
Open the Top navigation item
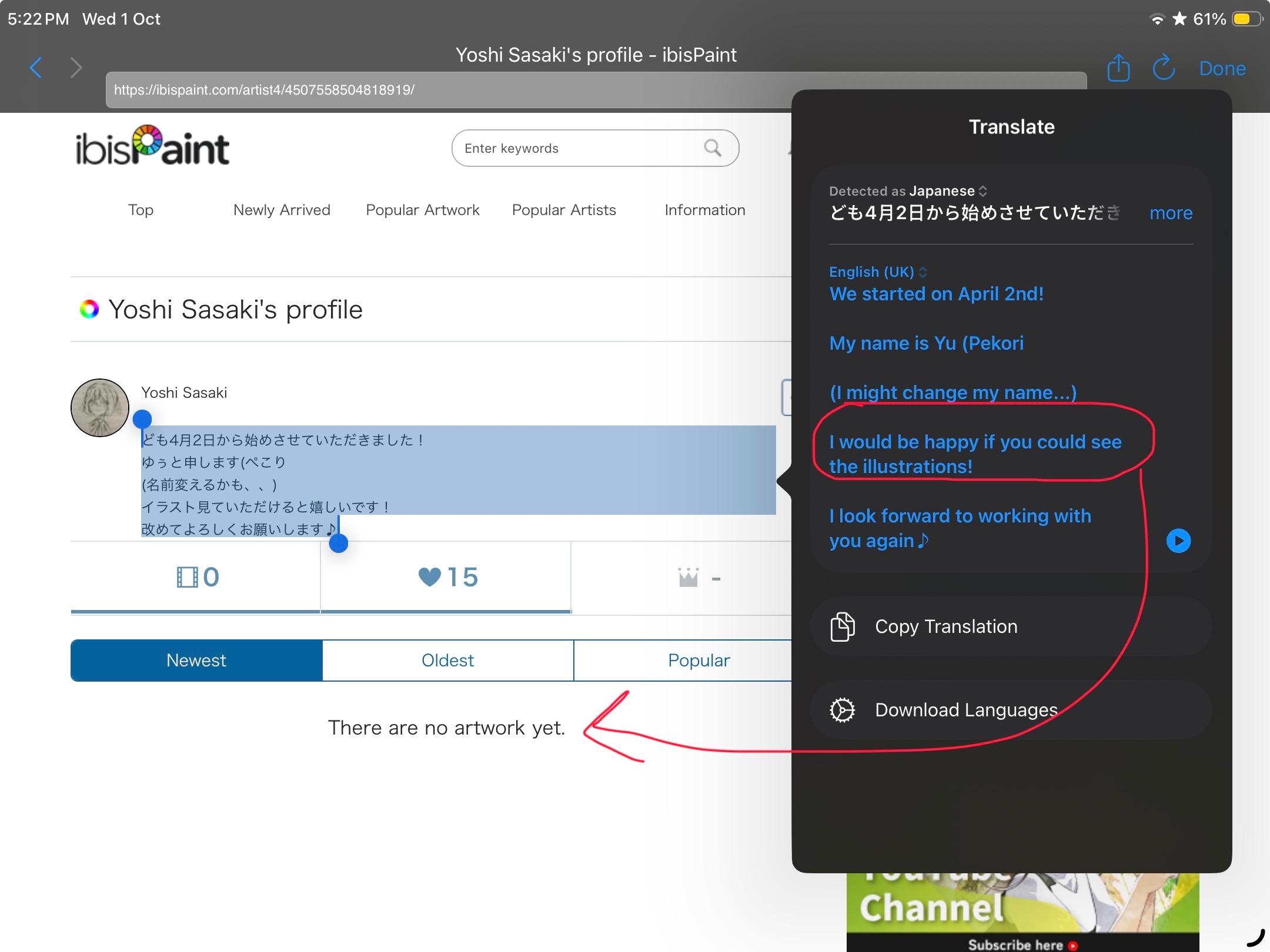pyautogui.click(x=141, y=210)
